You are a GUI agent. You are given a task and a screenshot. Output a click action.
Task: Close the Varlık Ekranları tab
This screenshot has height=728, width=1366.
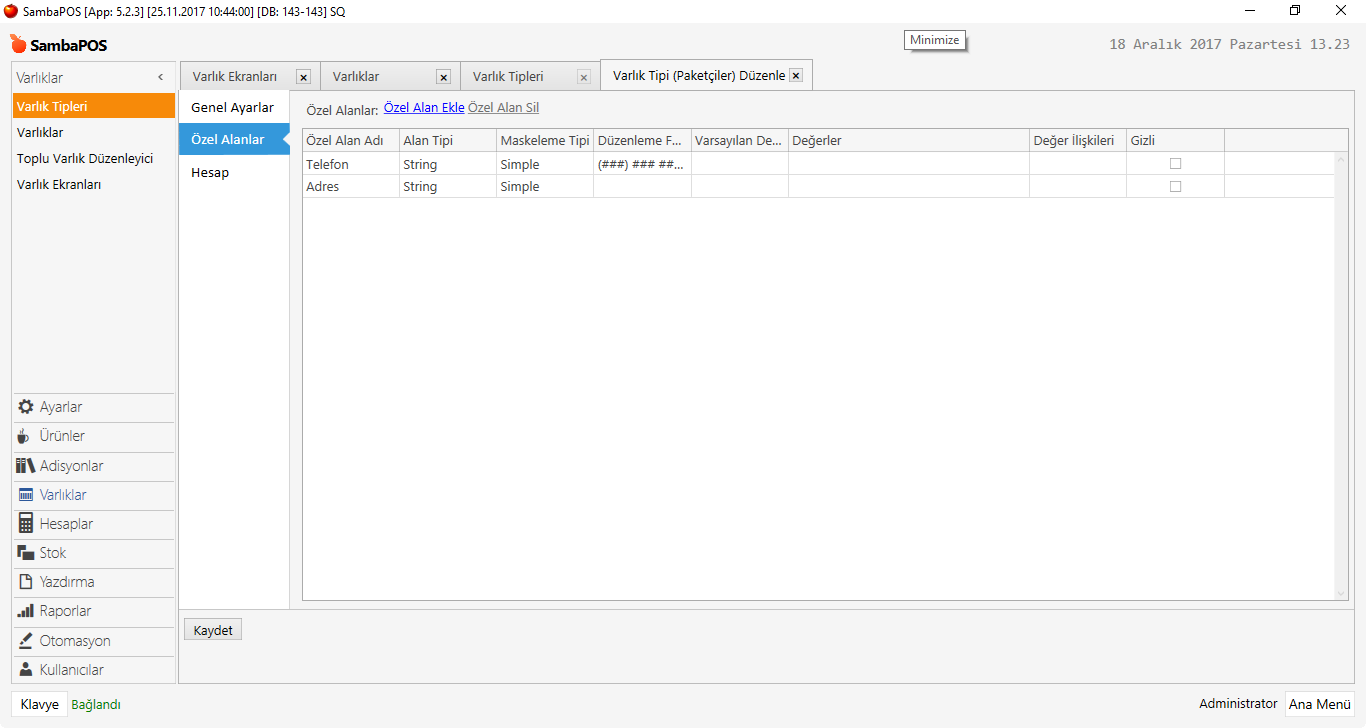pos(303,77)
